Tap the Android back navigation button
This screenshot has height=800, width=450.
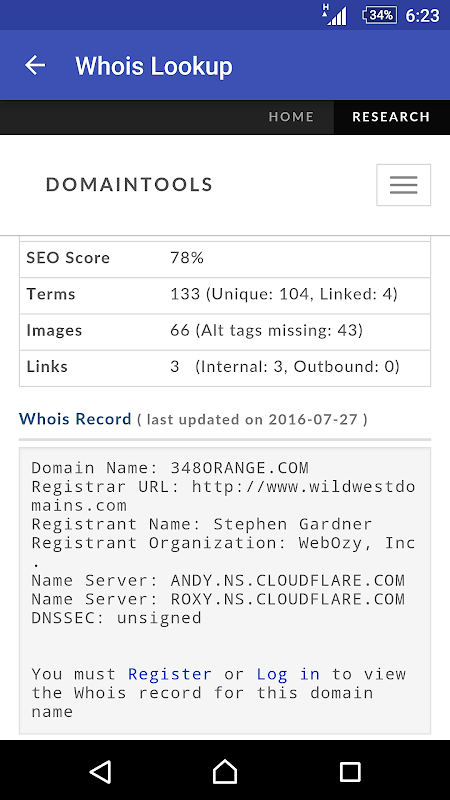pos(100,771)
